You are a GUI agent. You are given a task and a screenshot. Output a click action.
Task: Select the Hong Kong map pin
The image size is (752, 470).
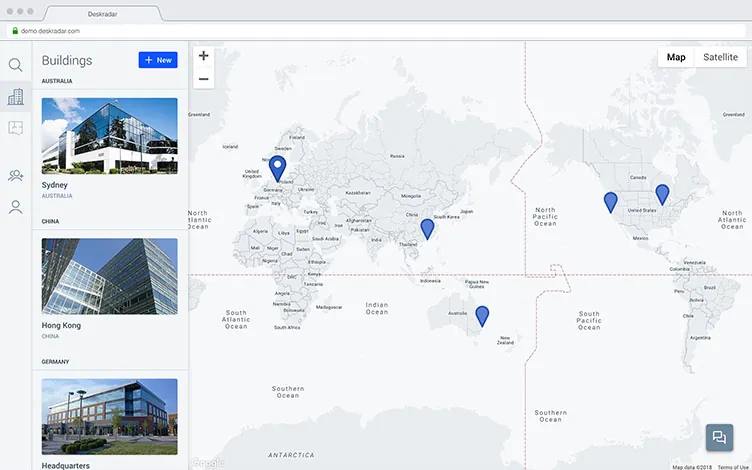click(427, 229)
